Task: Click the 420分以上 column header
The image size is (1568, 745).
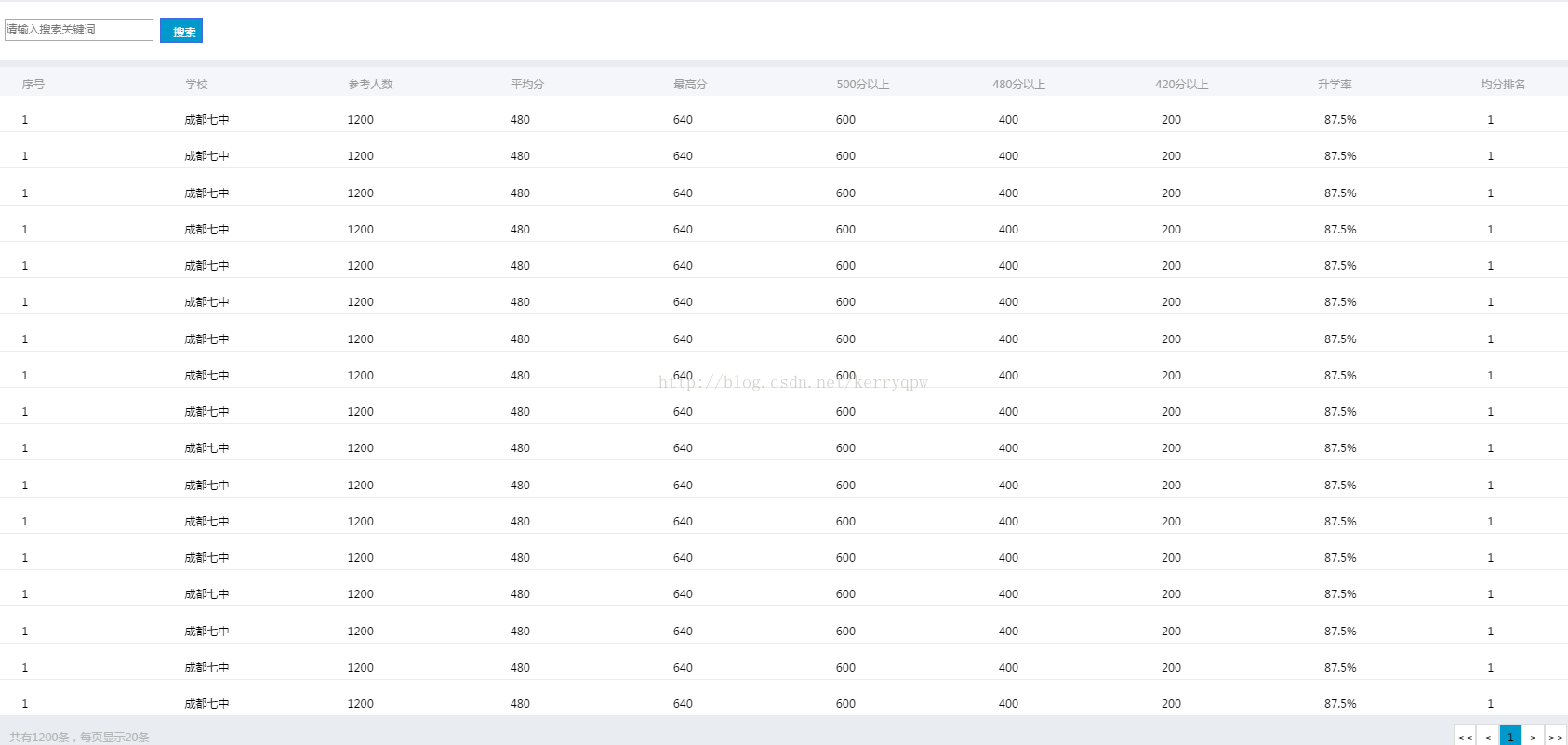Action: point(1181,84)
